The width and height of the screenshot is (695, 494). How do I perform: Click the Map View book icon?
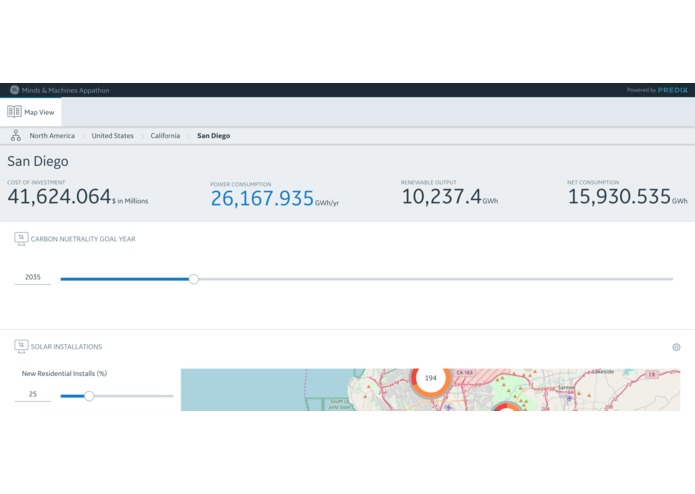pyautogui.click(x=14, y=112)
